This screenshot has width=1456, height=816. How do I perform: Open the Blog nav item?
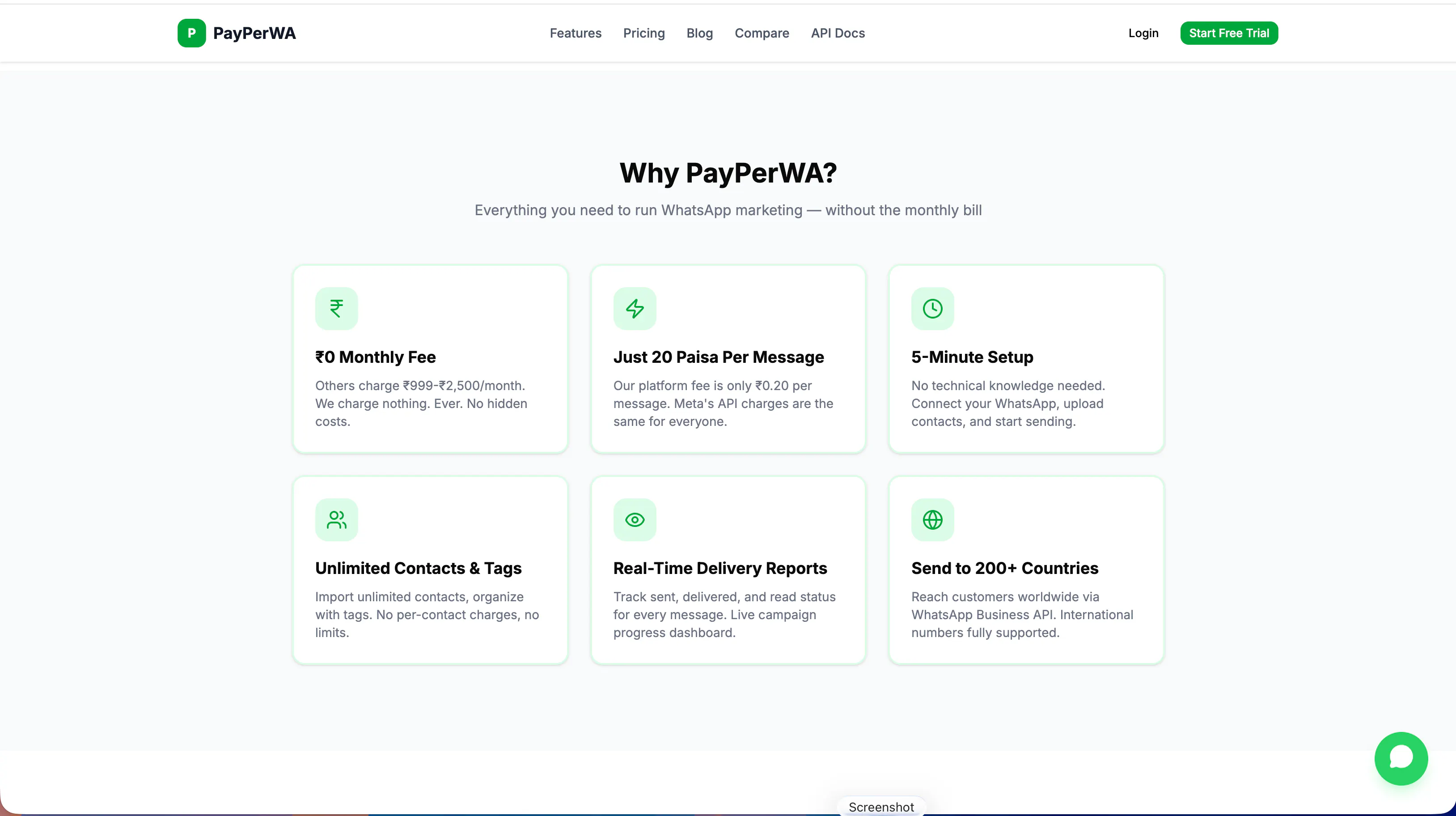(700, 34)
